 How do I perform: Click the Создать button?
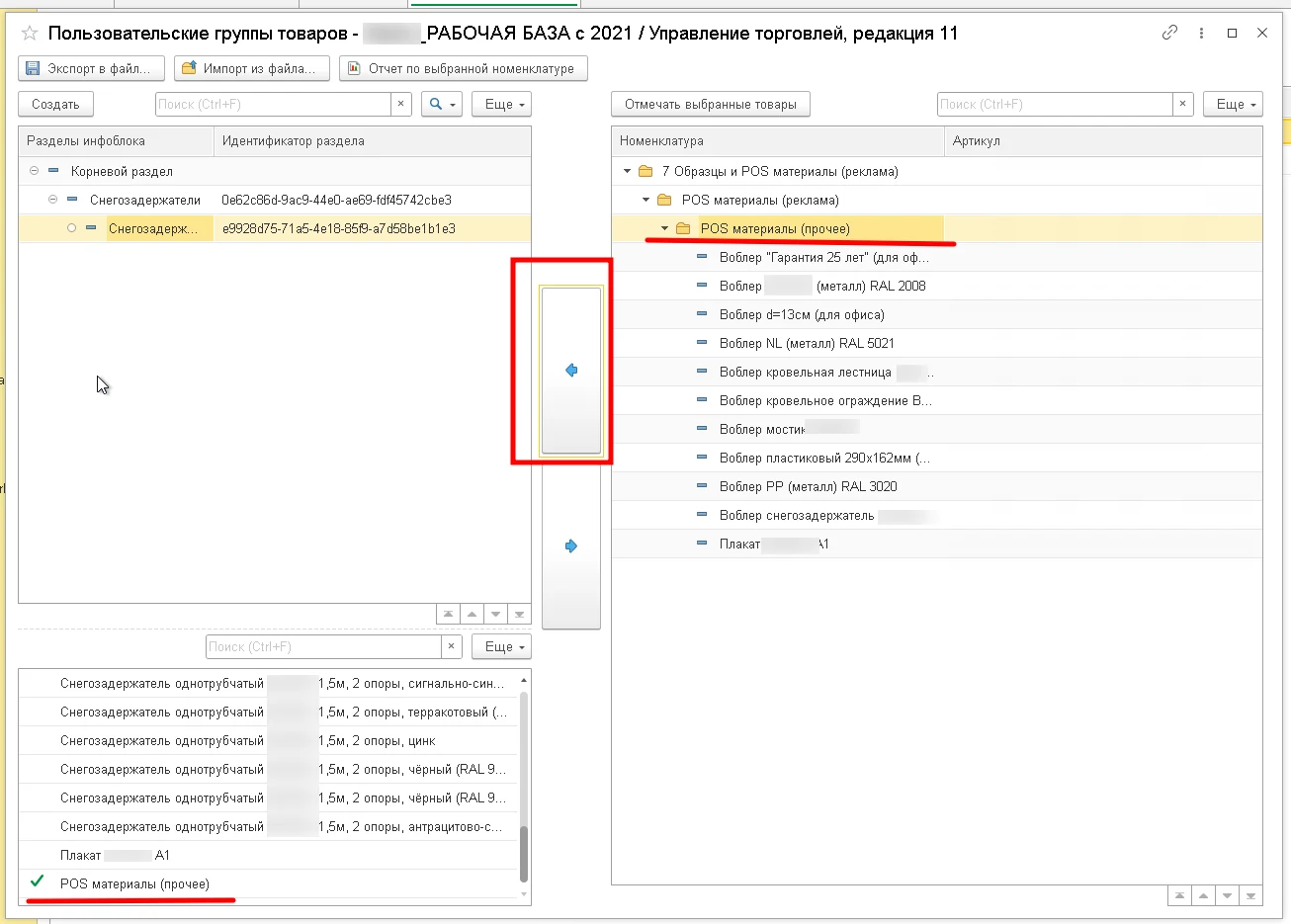click(x=55, y=104)
